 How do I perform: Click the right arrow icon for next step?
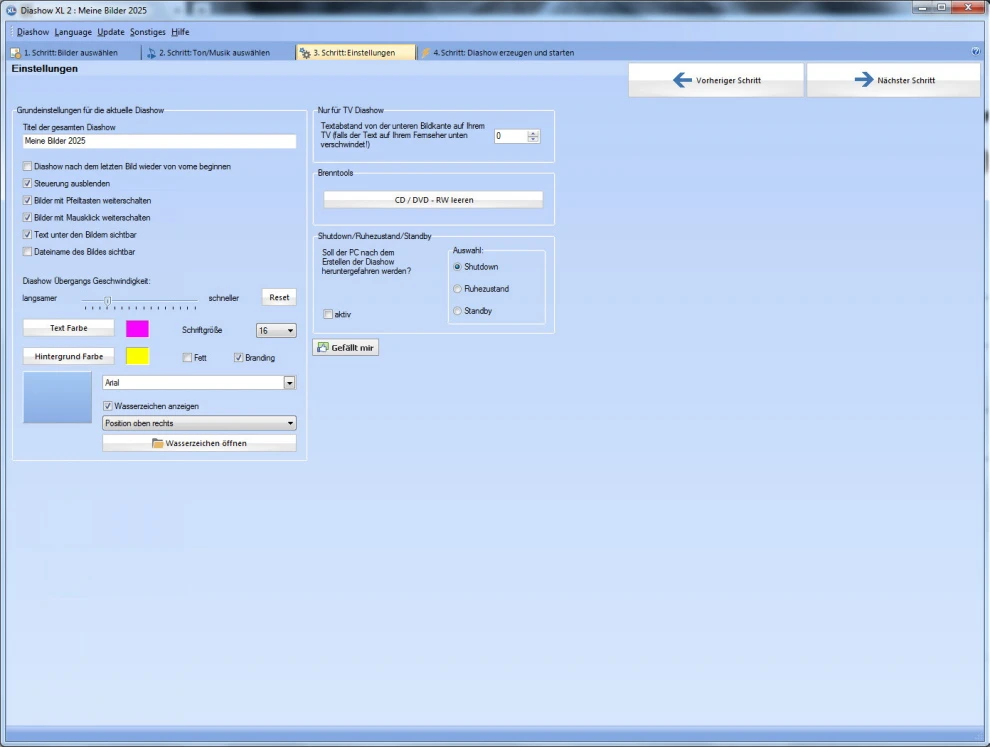(x=863, y=80)
